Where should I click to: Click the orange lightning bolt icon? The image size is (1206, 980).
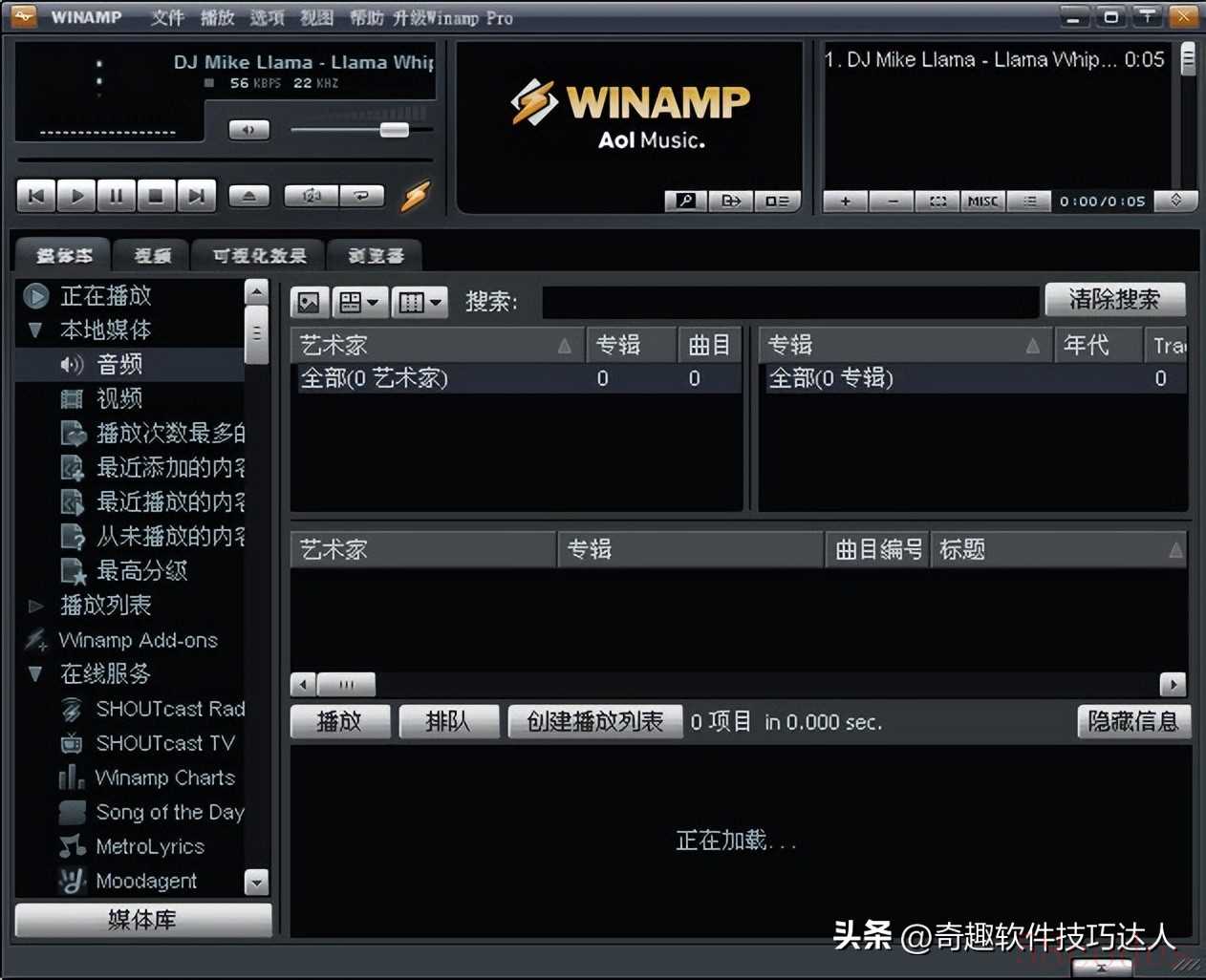coord(415,195)
